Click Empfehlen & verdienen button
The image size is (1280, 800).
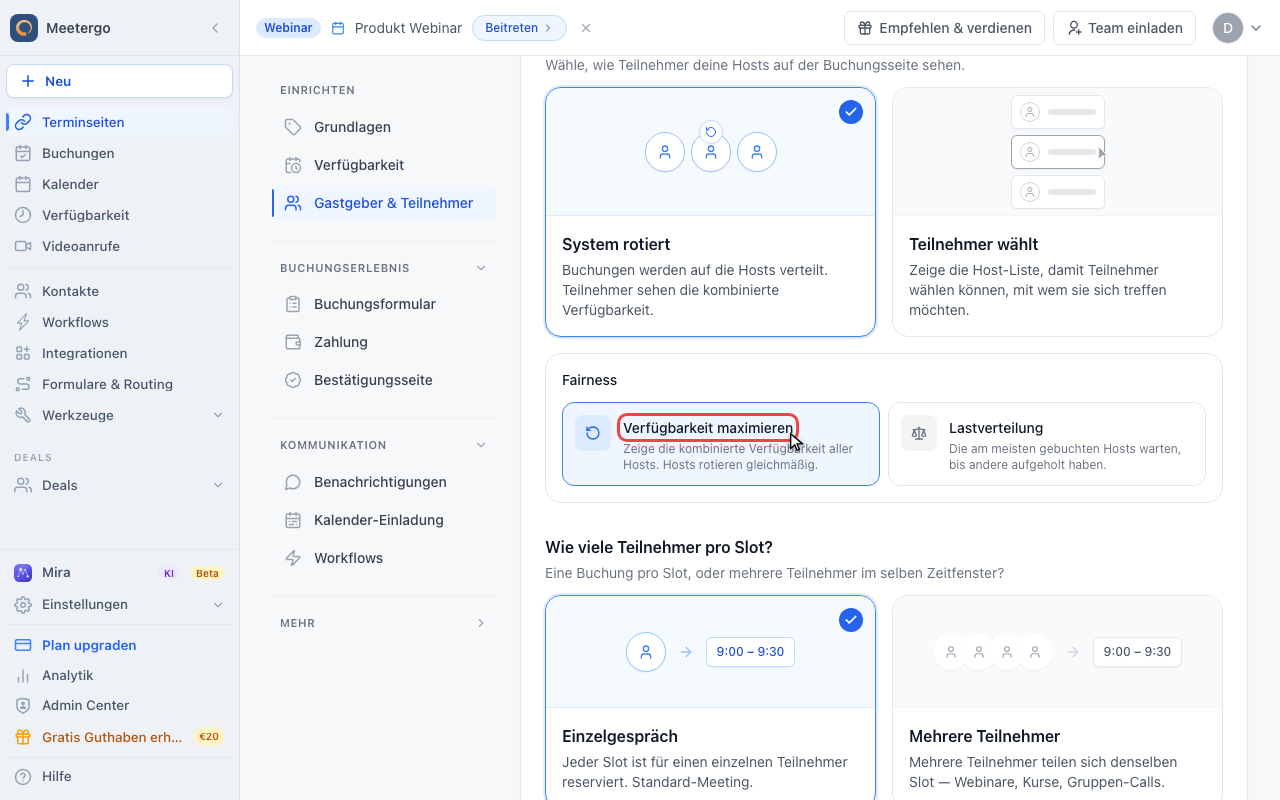coord(944,28)
